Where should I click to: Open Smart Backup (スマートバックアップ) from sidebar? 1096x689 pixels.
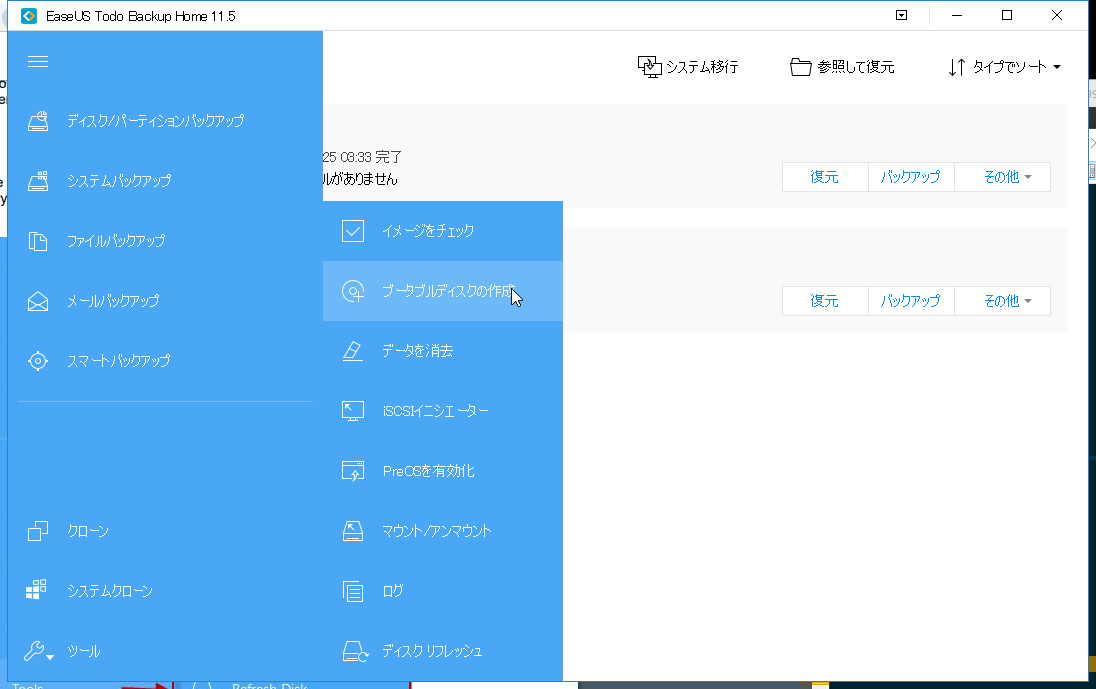(x=38, y=360)
